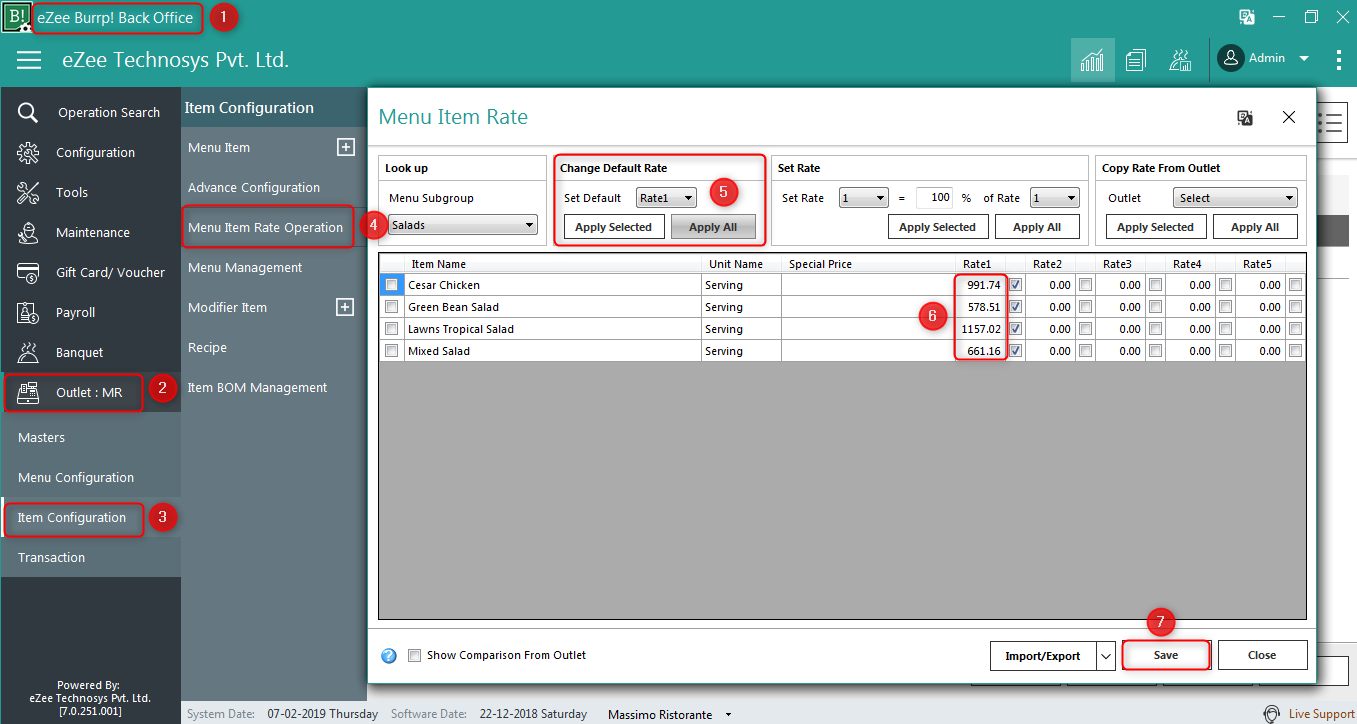
Task: Open the dashboard chart icon in header
Action: (1092, 60)
